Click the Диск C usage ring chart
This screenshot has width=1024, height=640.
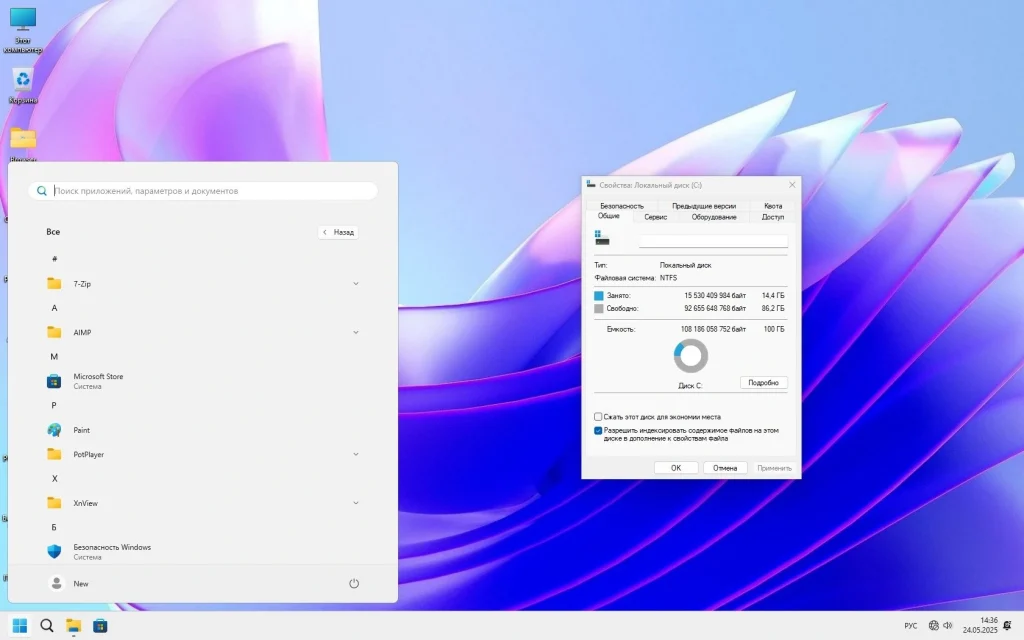coord(690,355)
